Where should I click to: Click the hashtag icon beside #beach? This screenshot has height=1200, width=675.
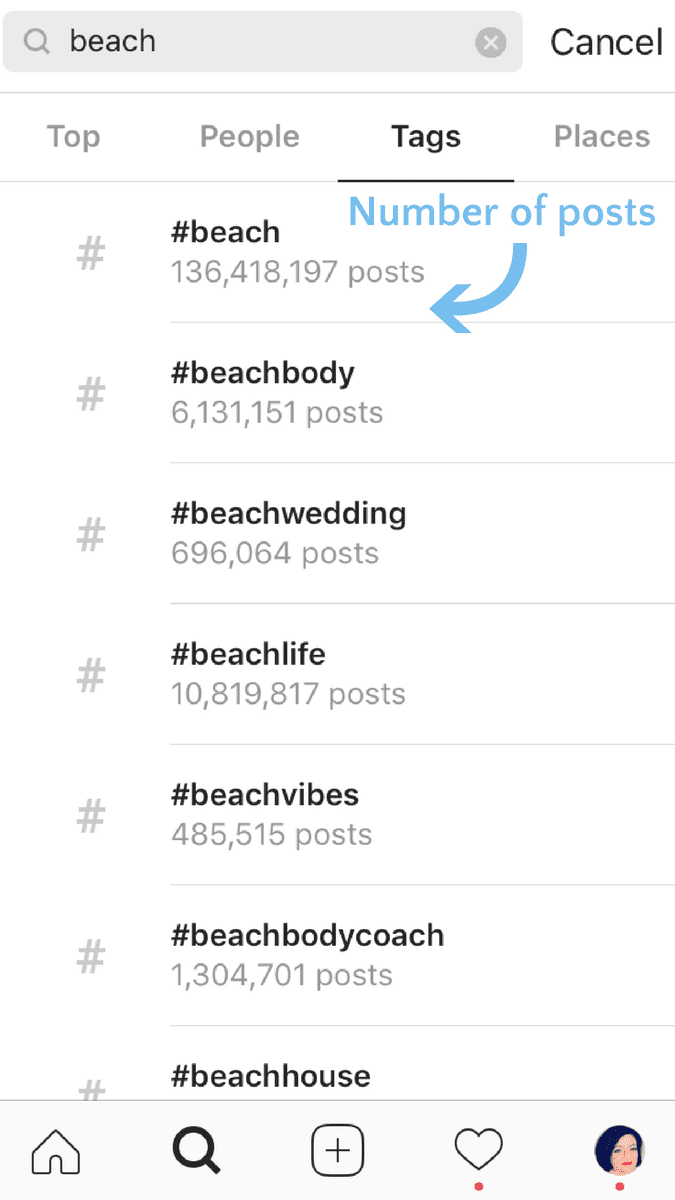pos(90,253)
